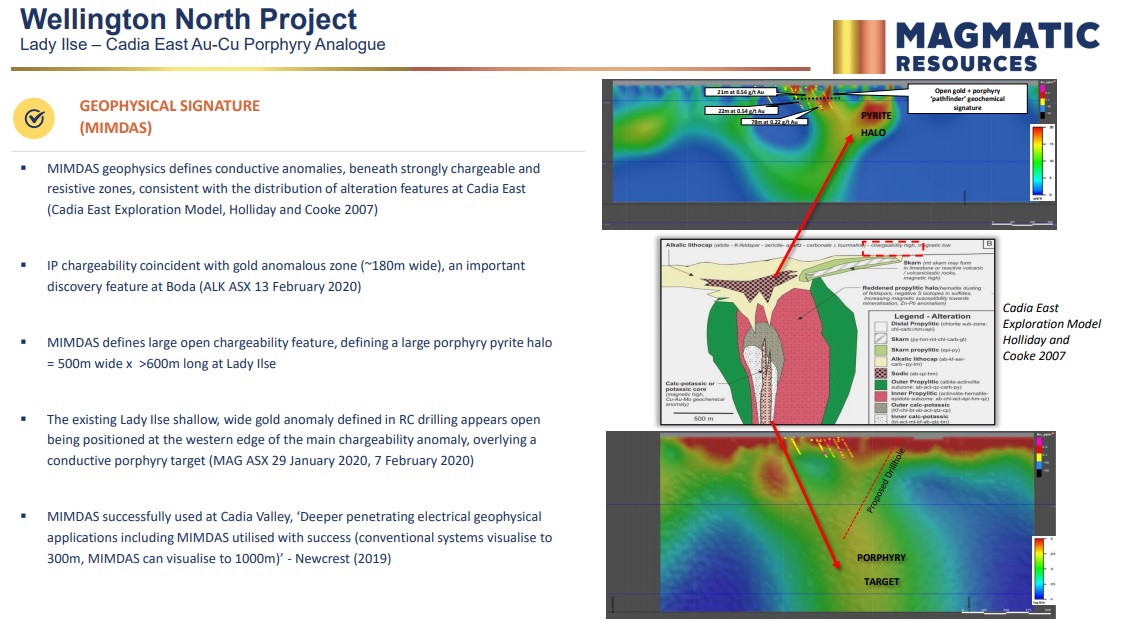Click the text 'discovery feature at Boda (ALK ASX 13 February 2020)'
Image resolution: width=1123 pixels, height=622 pixels.
coord(204,286)
